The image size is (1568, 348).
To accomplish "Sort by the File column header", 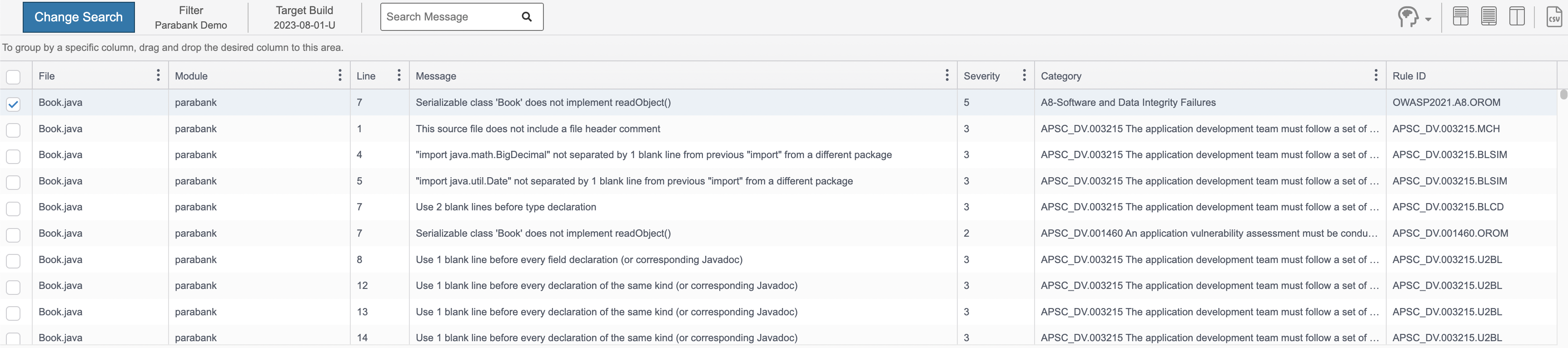I will 47,76.
